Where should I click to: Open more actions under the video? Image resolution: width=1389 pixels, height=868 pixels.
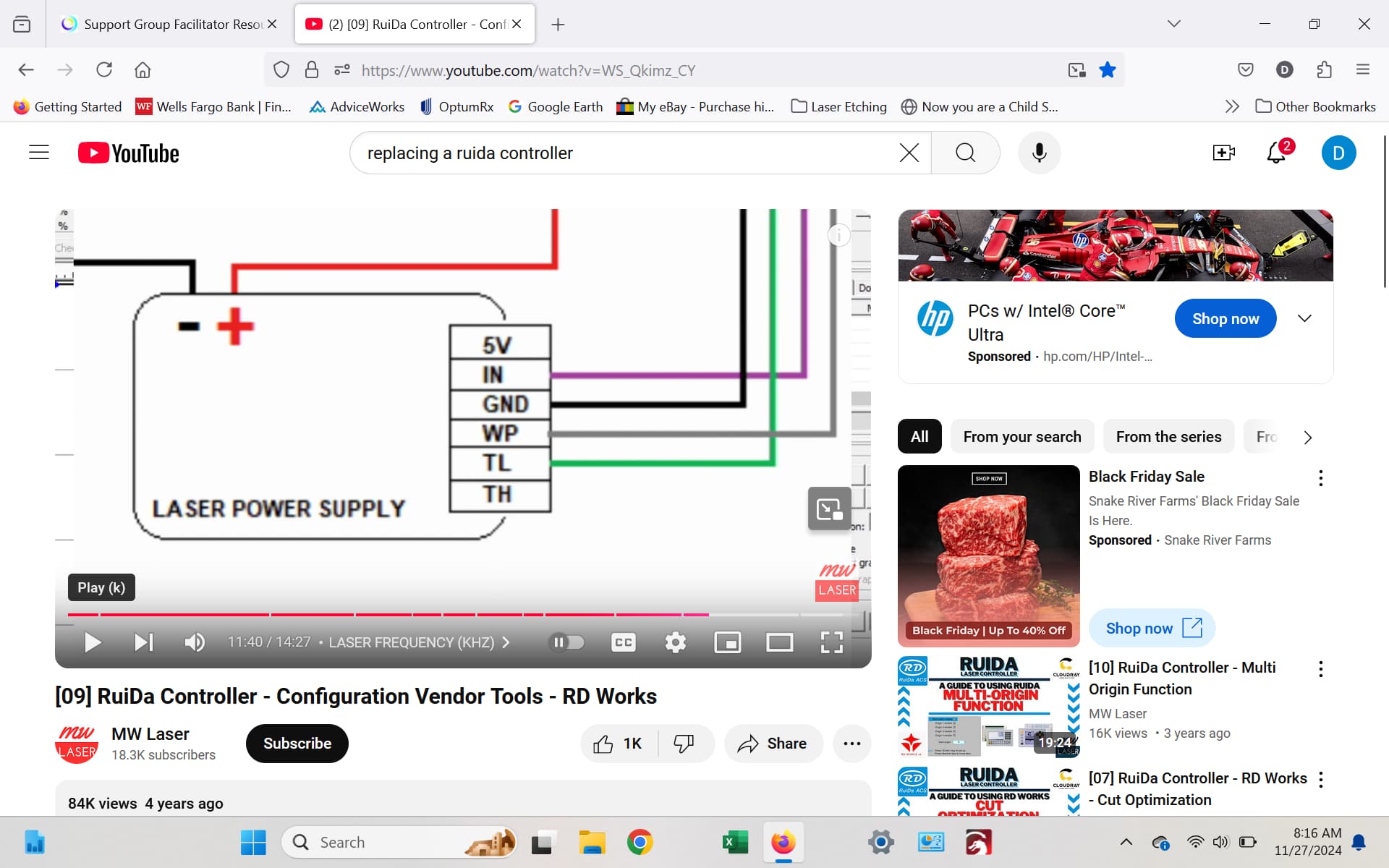point(851,744)
